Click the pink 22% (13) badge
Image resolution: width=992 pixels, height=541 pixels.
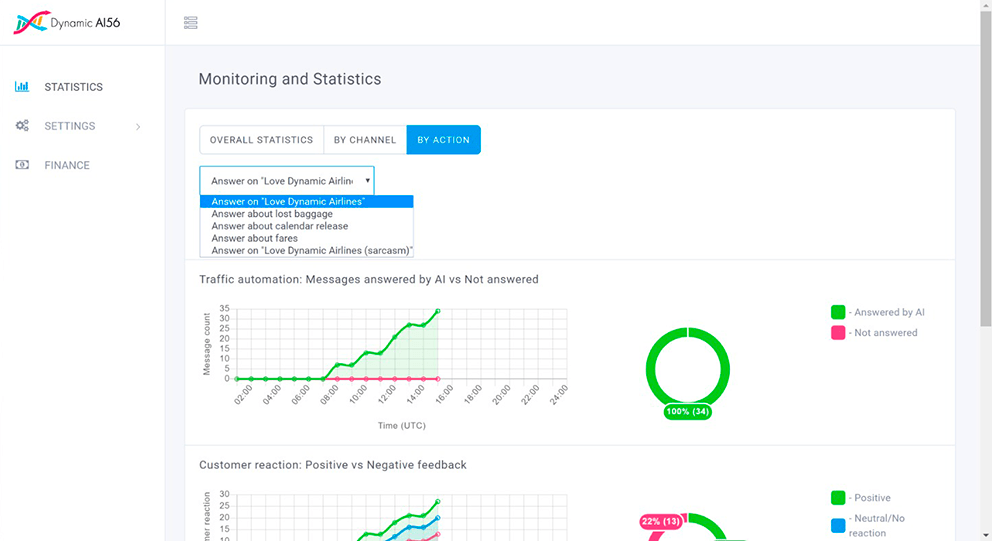coord(659,521)
